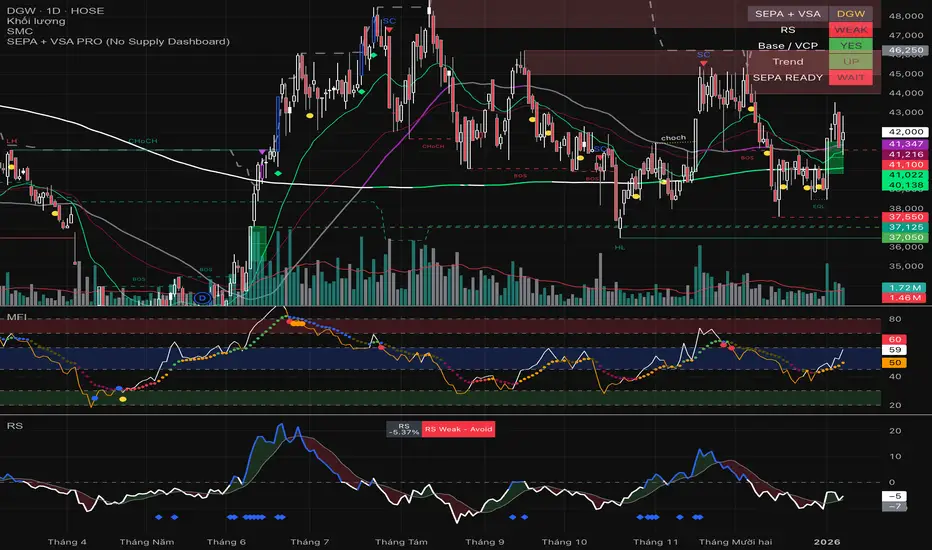The width and height of the screenshot is (932, 550).
Task: Click the green HL label below price low
Action: tap(620, 247)
